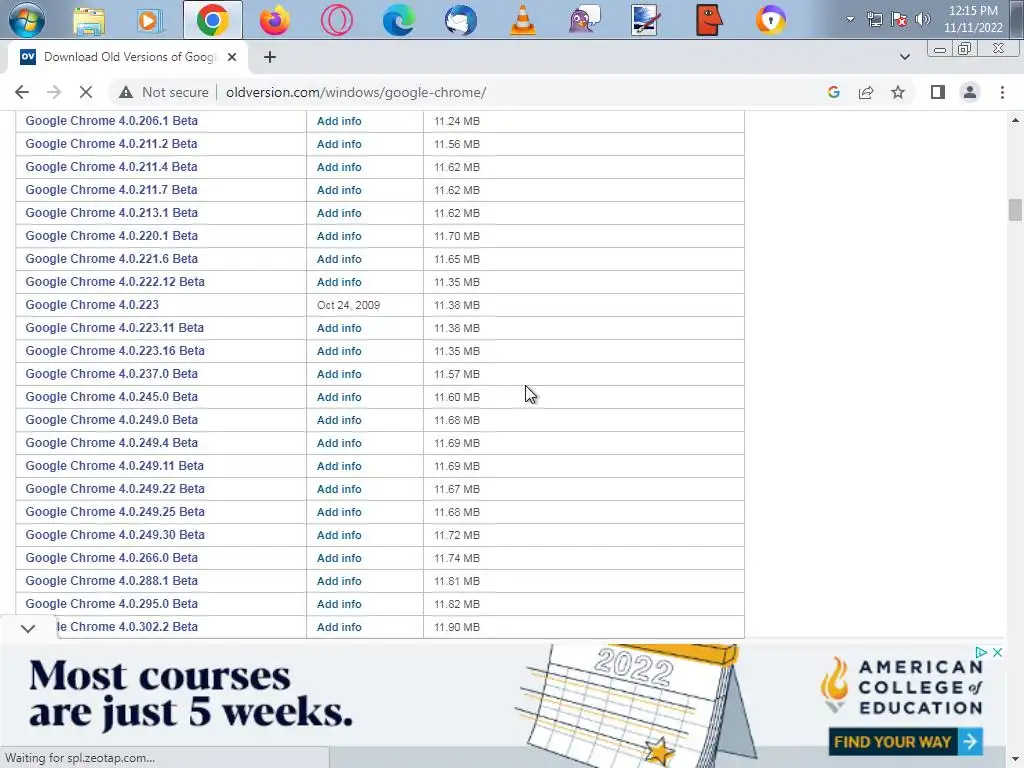
Task: Click the network tray icon
Action: click(874, 19)
